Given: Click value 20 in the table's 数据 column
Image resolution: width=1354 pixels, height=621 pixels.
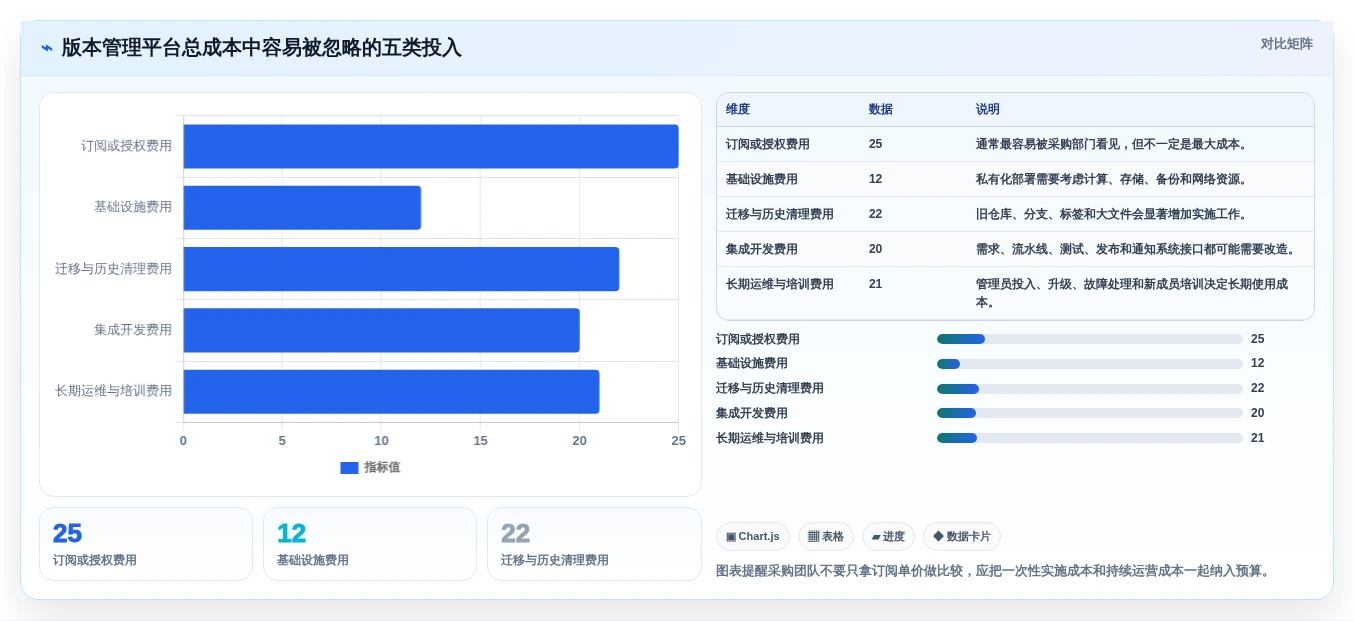Looking at the screenshot, I should [x=876, y=249].
